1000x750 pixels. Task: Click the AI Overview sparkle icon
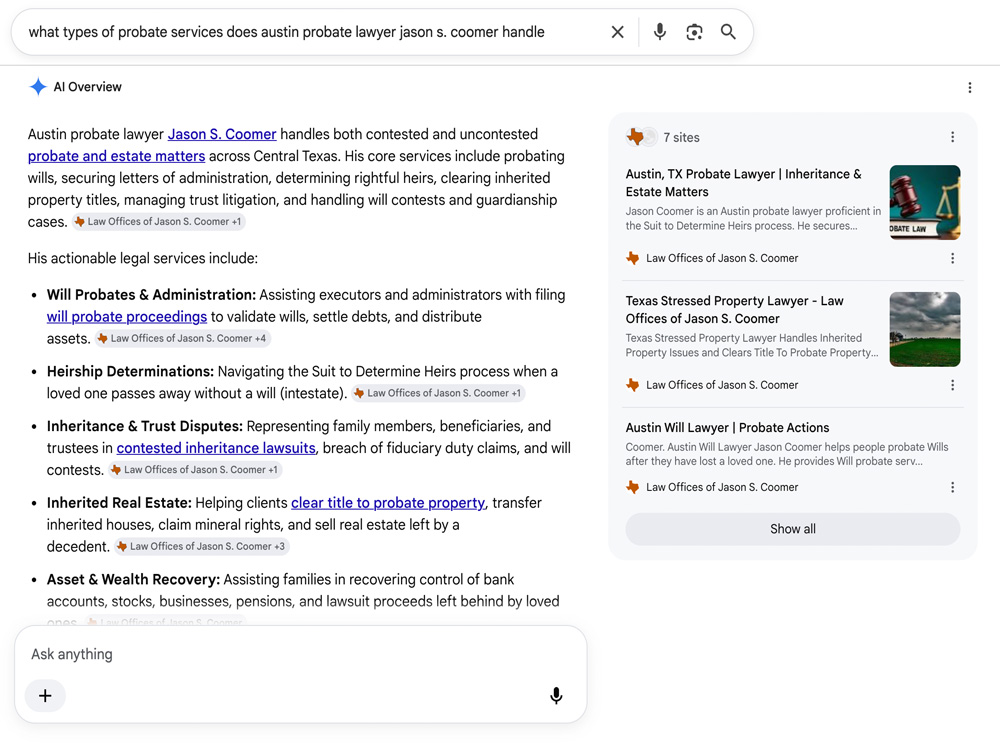[38, 87]
